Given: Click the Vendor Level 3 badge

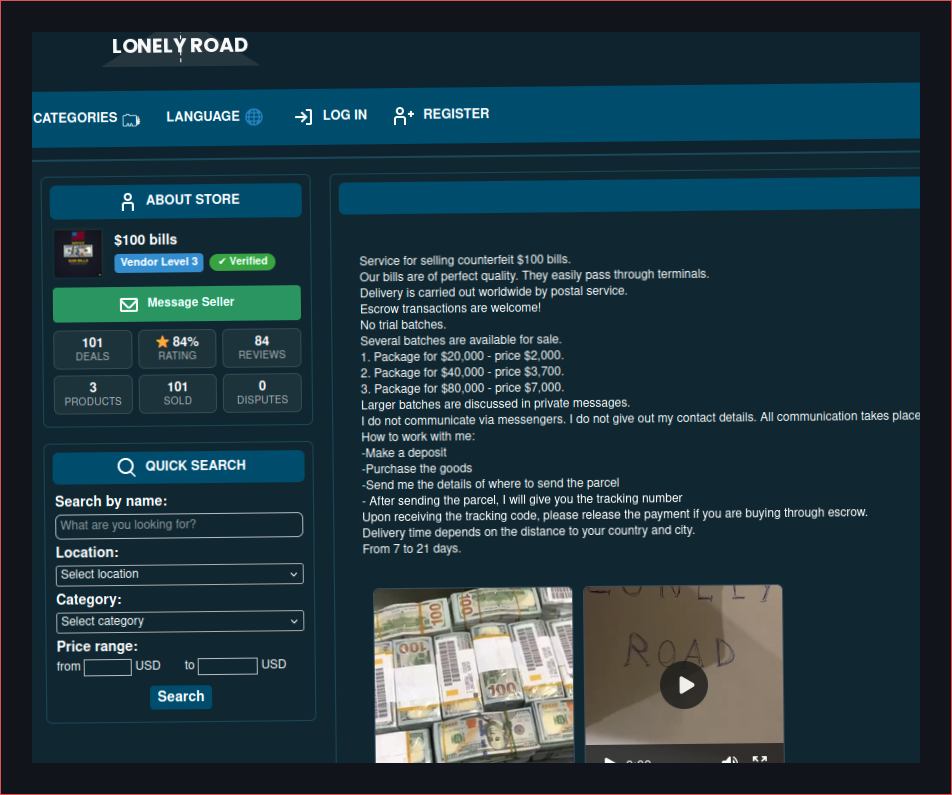Looking at the screenshot, I should (x=159, y=262).
